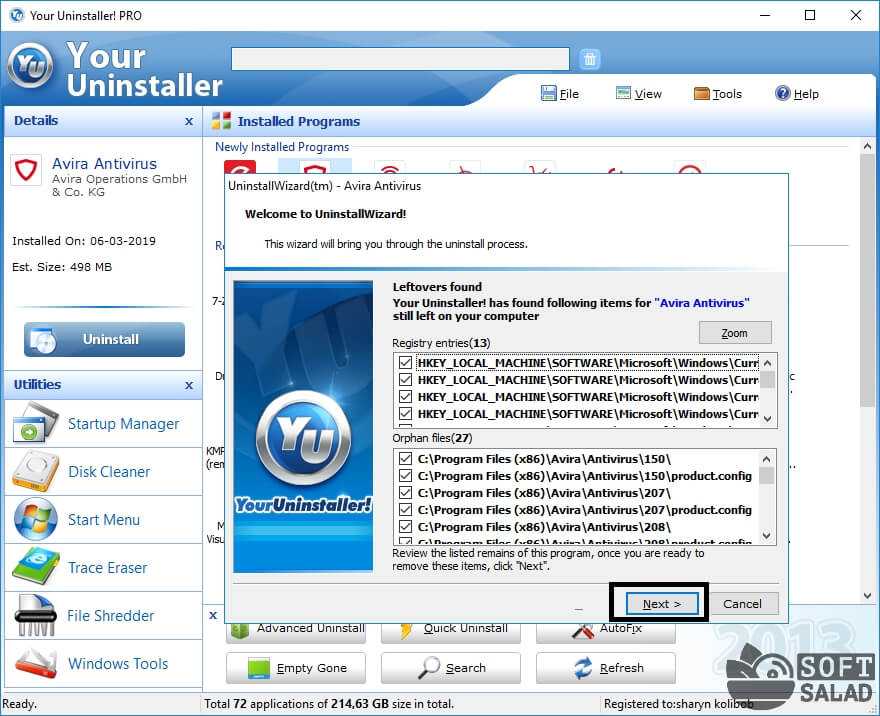Open the Startup Manager utility icon

[x=36, y=424]
